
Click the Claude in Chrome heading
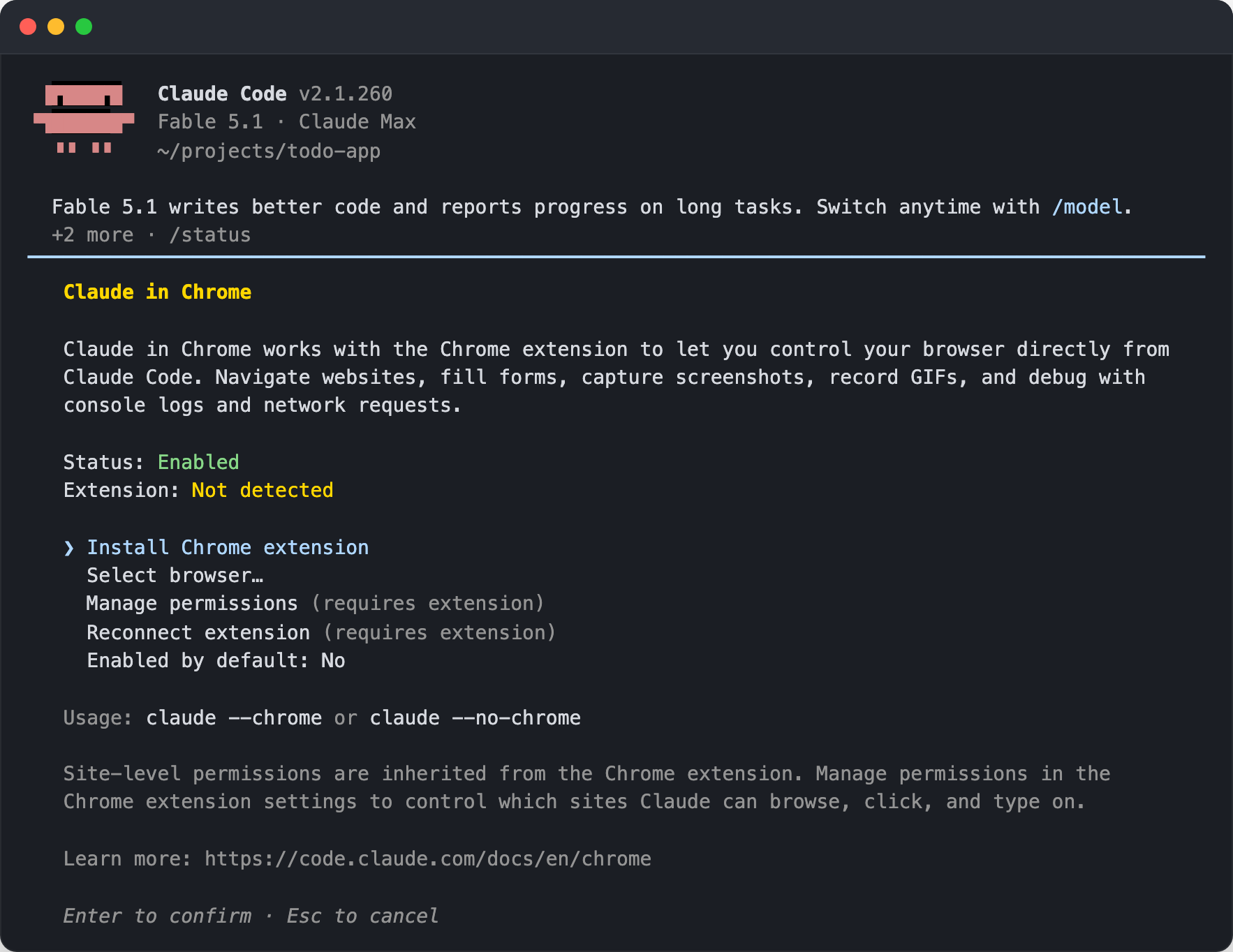157,292
